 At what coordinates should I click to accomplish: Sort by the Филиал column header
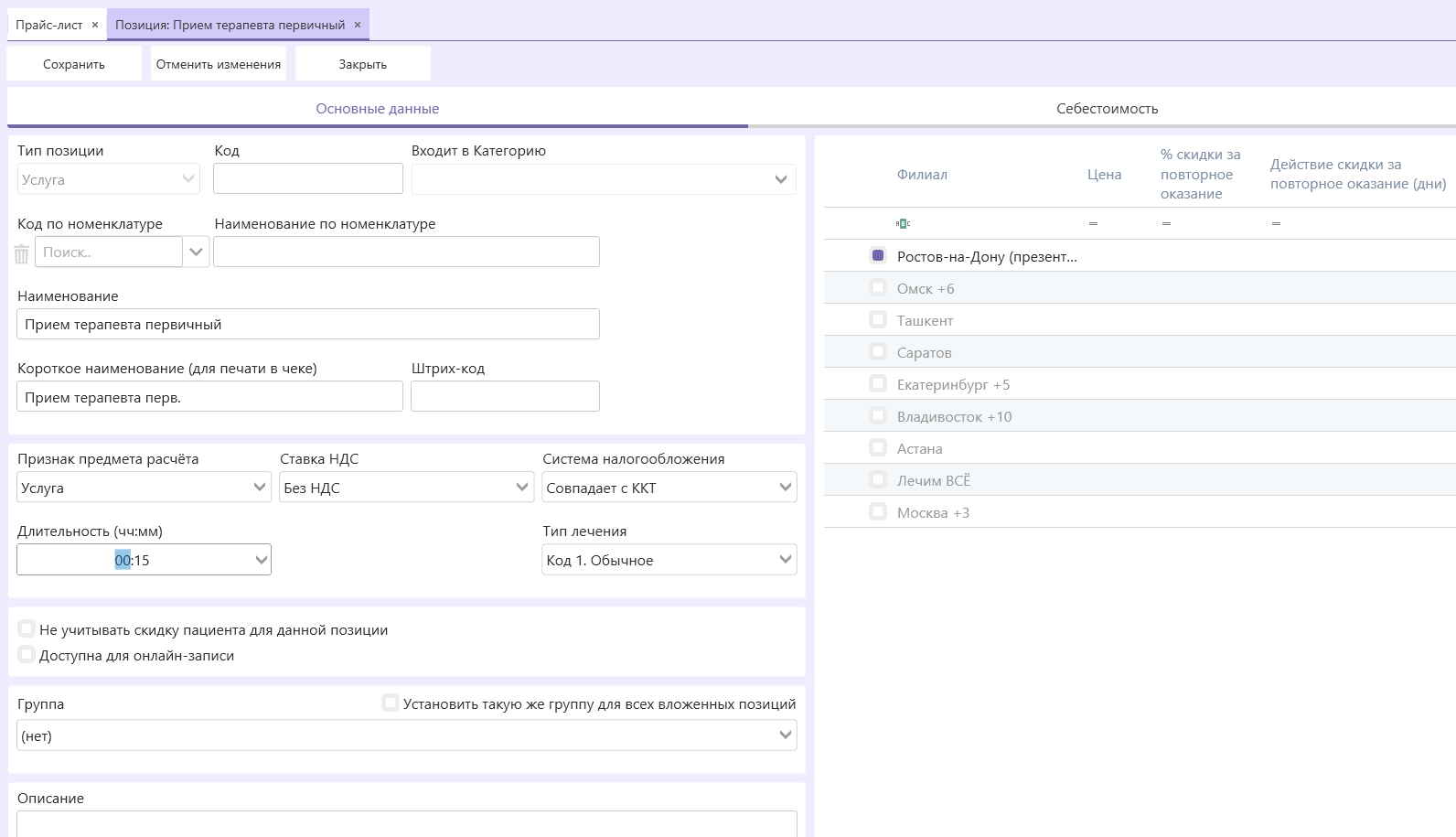pyautogui.click(x=922, y=174)
